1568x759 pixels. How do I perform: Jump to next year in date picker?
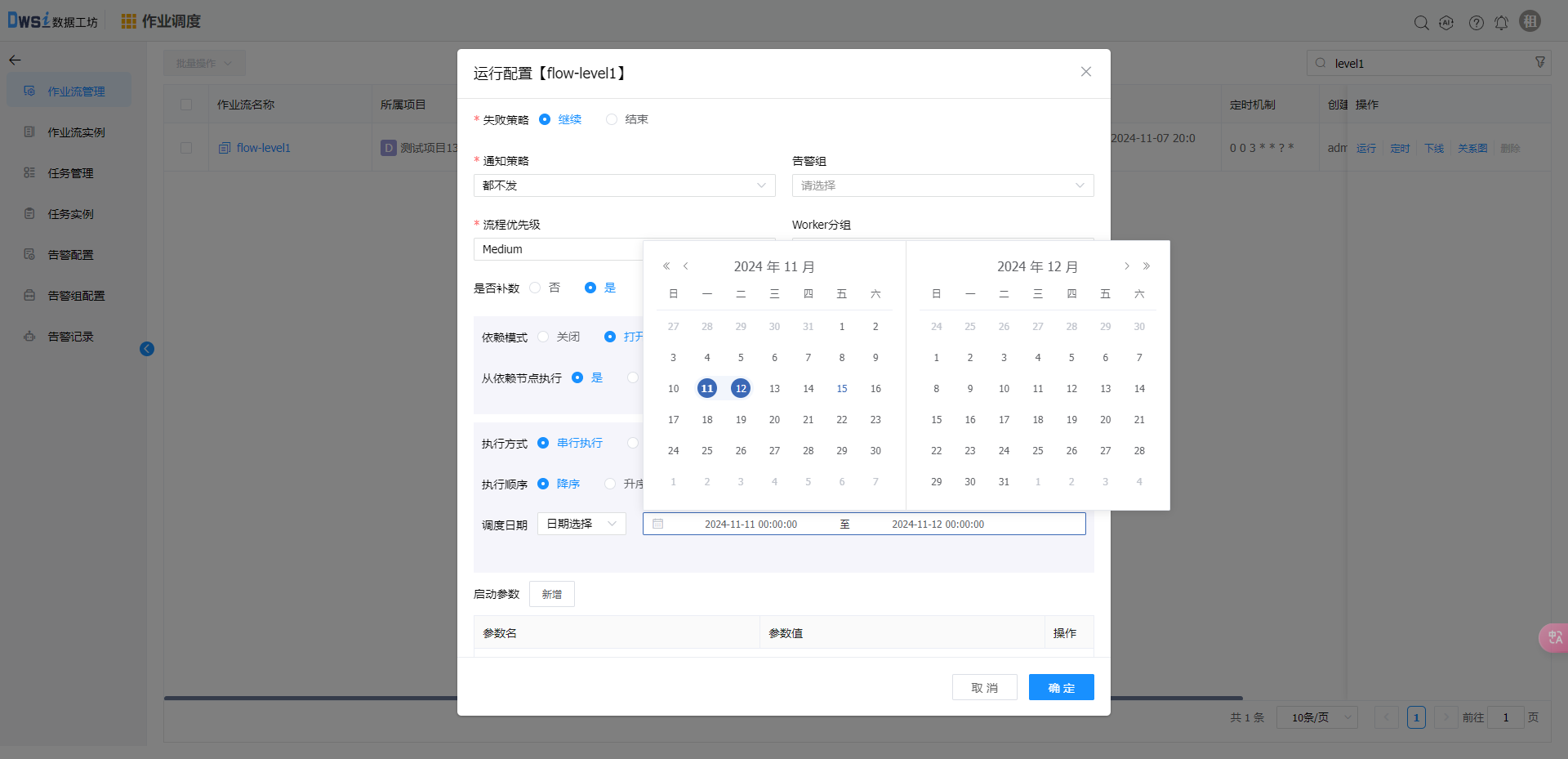[x=1147, y=266]
